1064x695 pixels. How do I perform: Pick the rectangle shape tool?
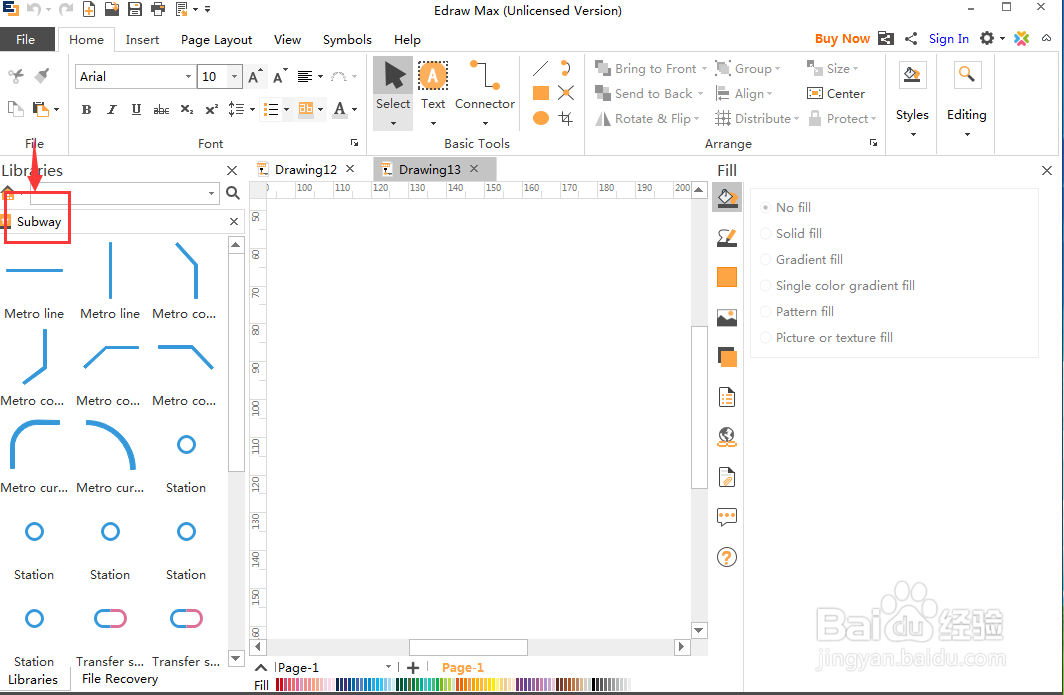pos(541,93)
